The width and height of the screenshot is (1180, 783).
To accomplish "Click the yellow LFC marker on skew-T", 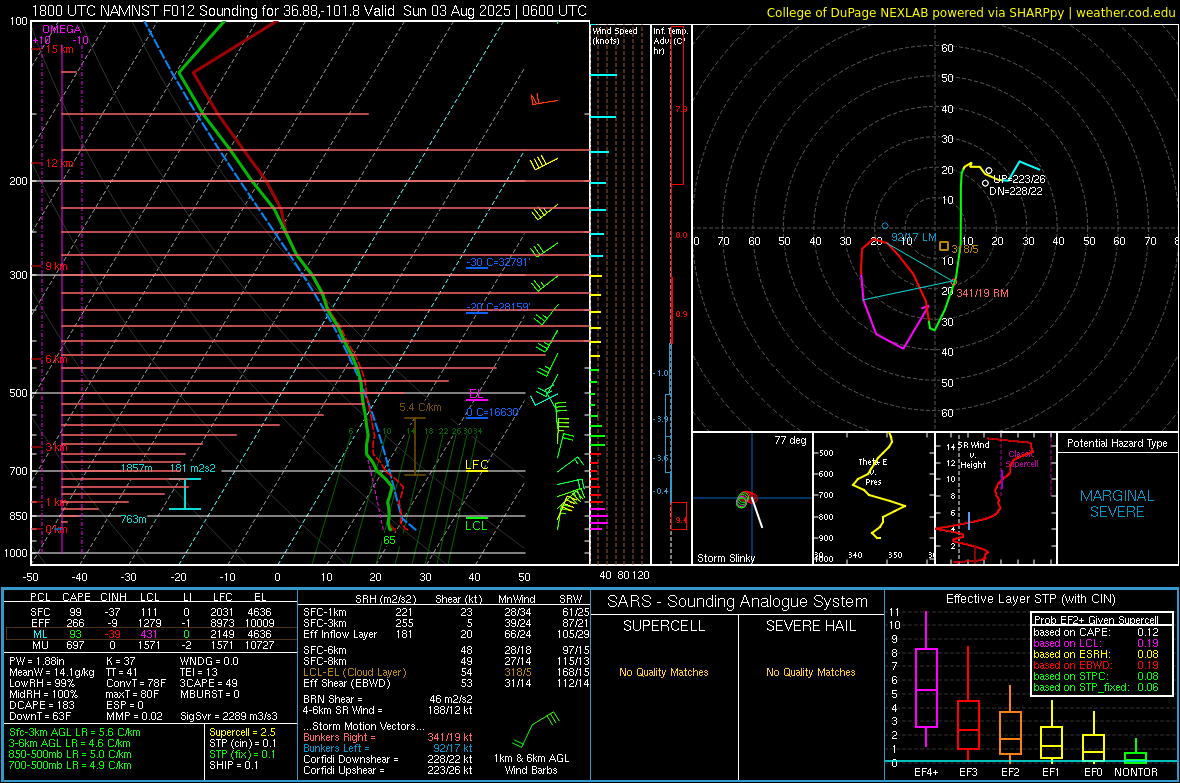I will click(x=476, y=465).
